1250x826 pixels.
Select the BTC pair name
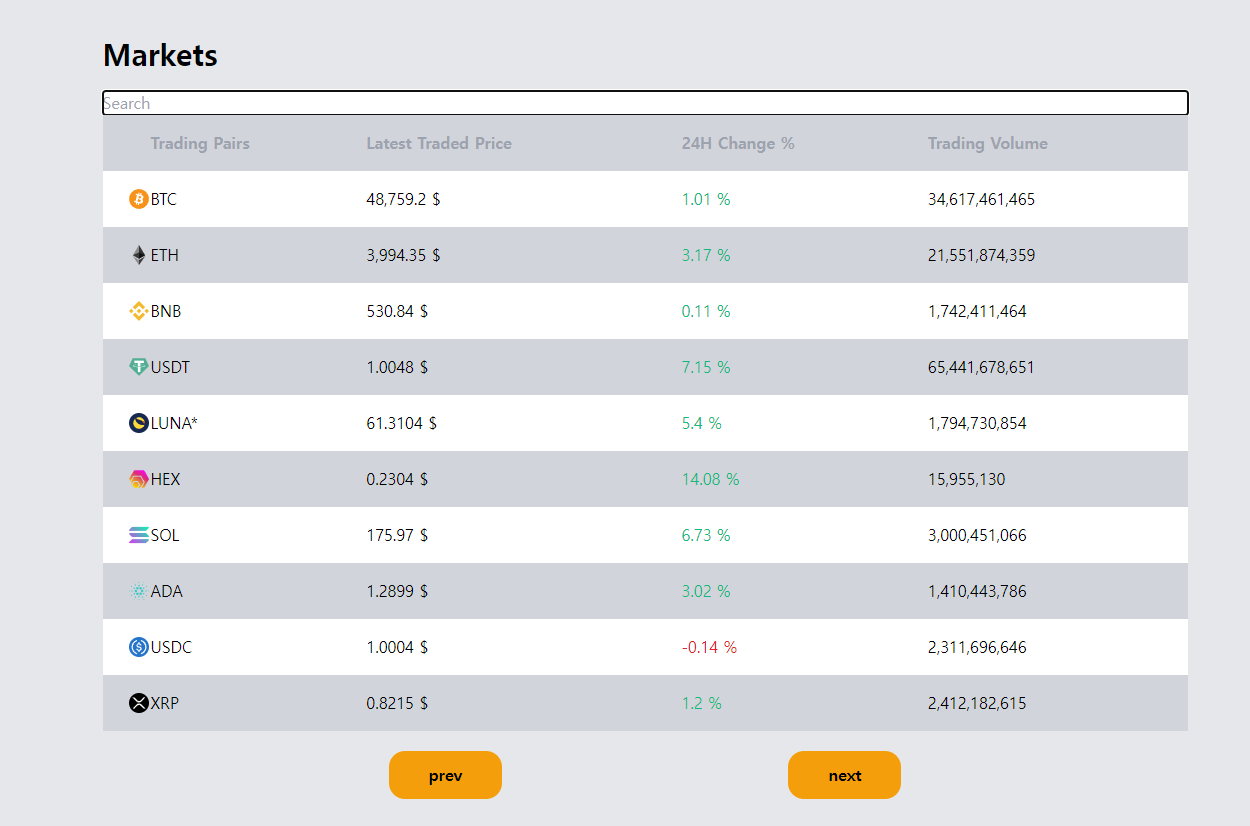(164, 199)
